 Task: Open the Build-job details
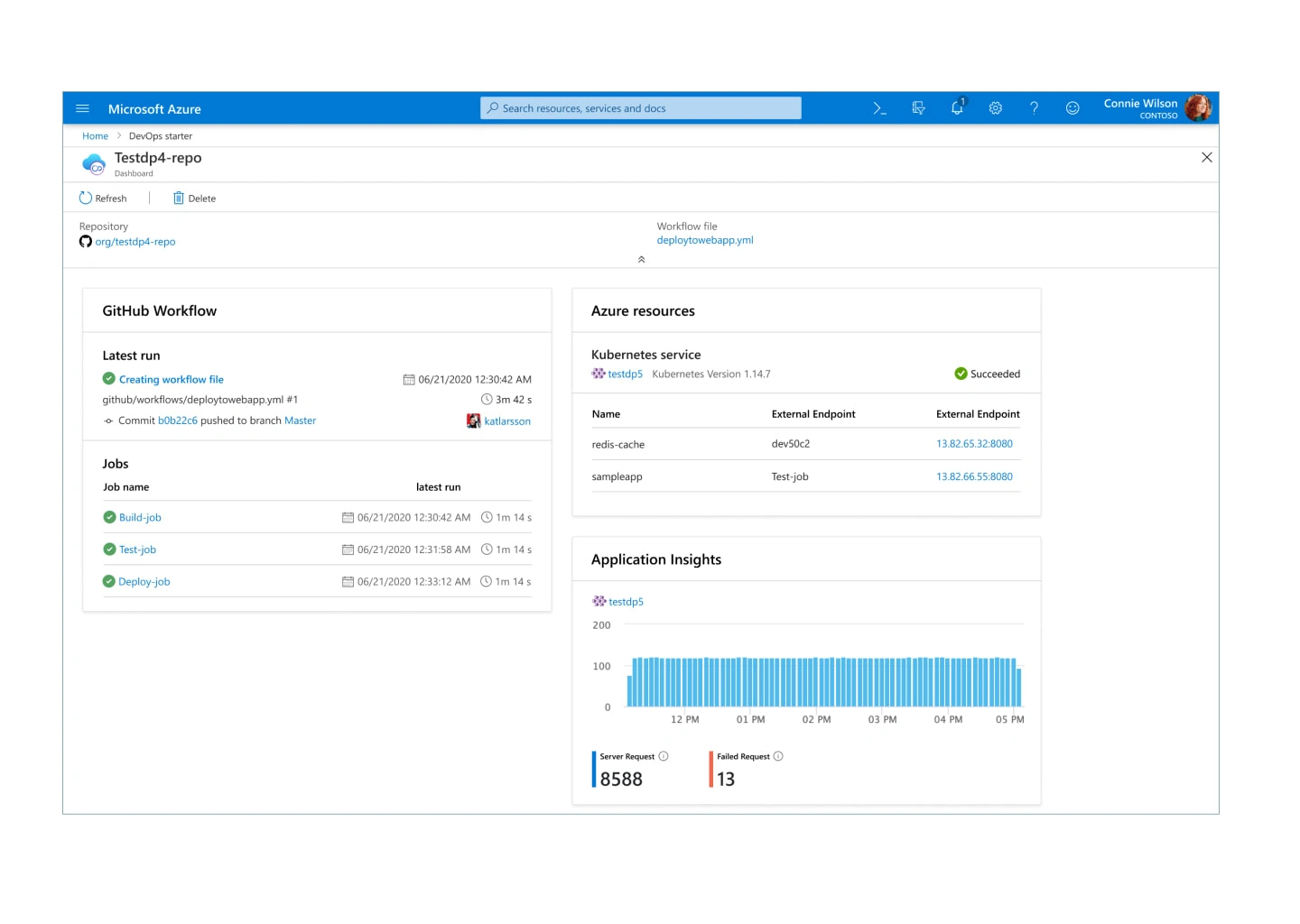pyautogui.click(x=140, y=518)
